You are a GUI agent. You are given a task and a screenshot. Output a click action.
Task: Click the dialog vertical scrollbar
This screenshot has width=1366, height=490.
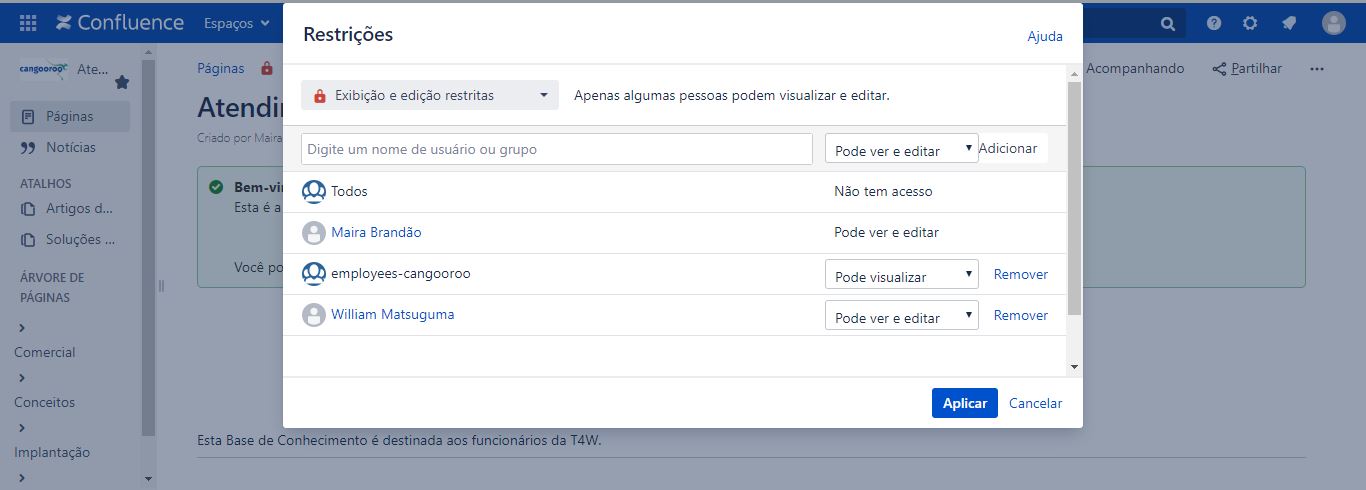point(1075,198)
